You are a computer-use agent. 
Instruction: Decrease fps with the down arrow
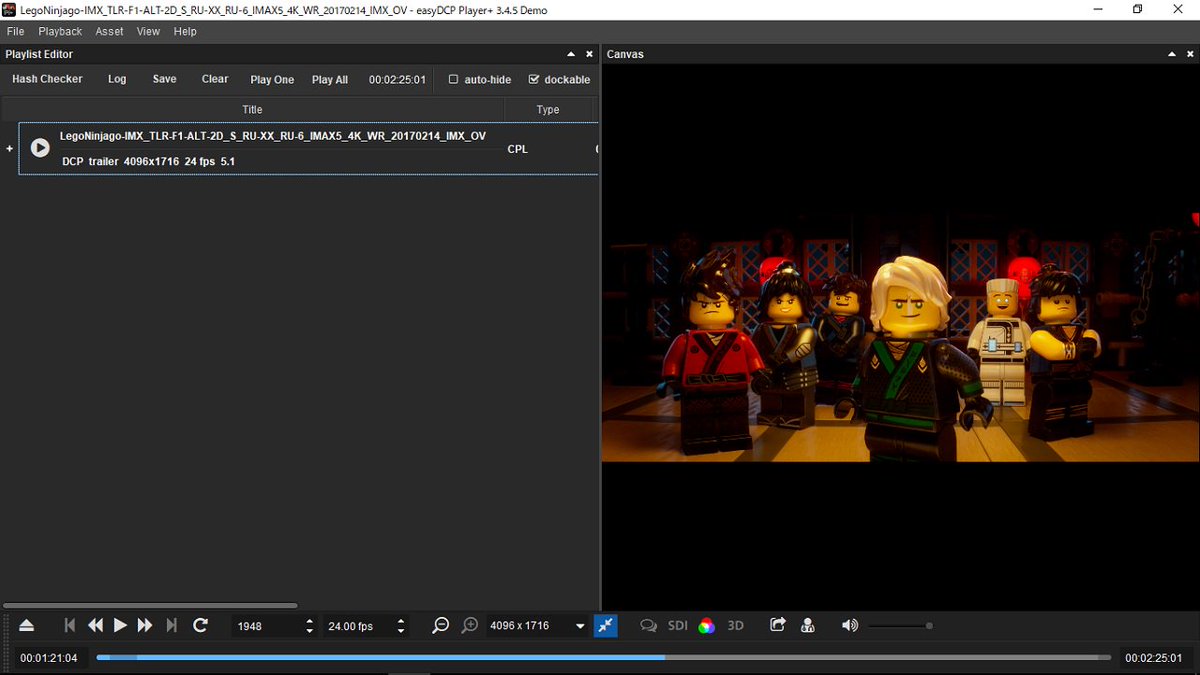(x=401, y=632)
